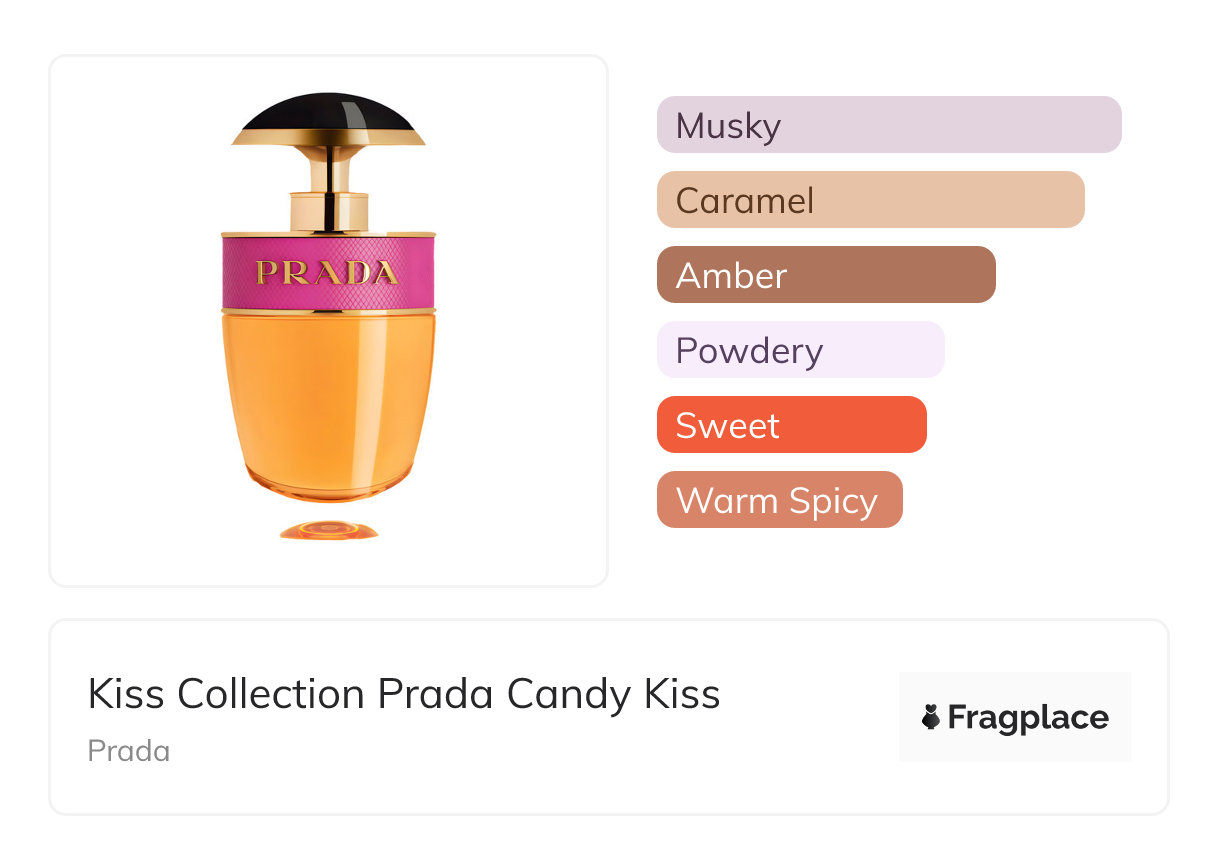The image size is (1218, 864).
Task: Click the word "Prada" inside the fragrance title
Action: coord(436,694)
